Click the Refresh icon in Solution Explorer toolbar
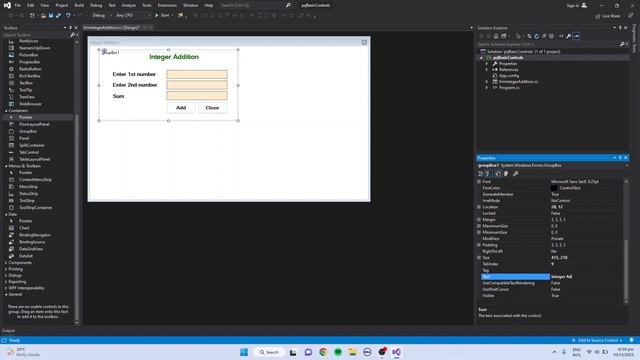This screenshot has height=360, width=640. point(536,36)
